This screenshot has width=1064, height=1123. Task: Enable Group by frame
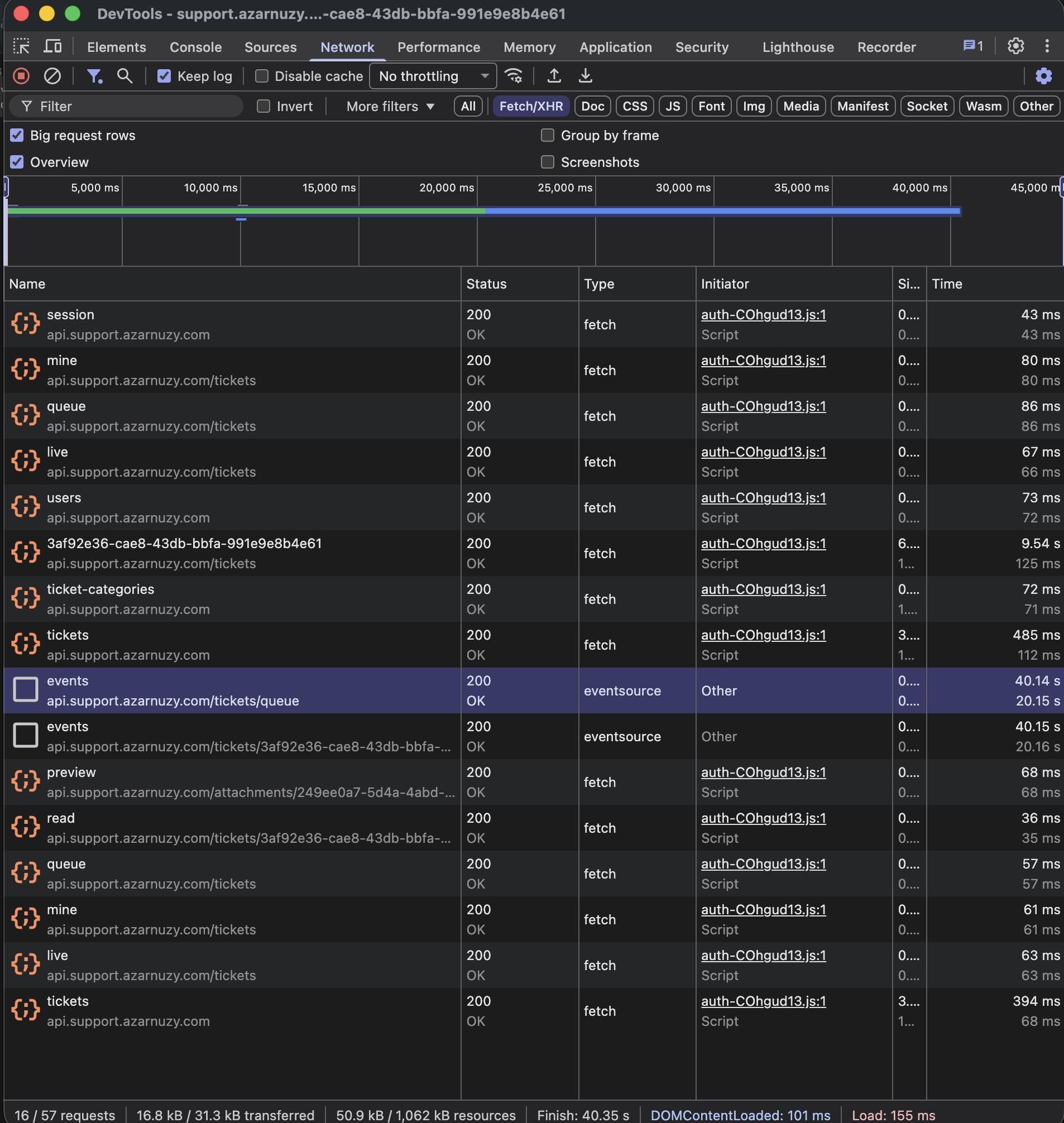point(547,135)
